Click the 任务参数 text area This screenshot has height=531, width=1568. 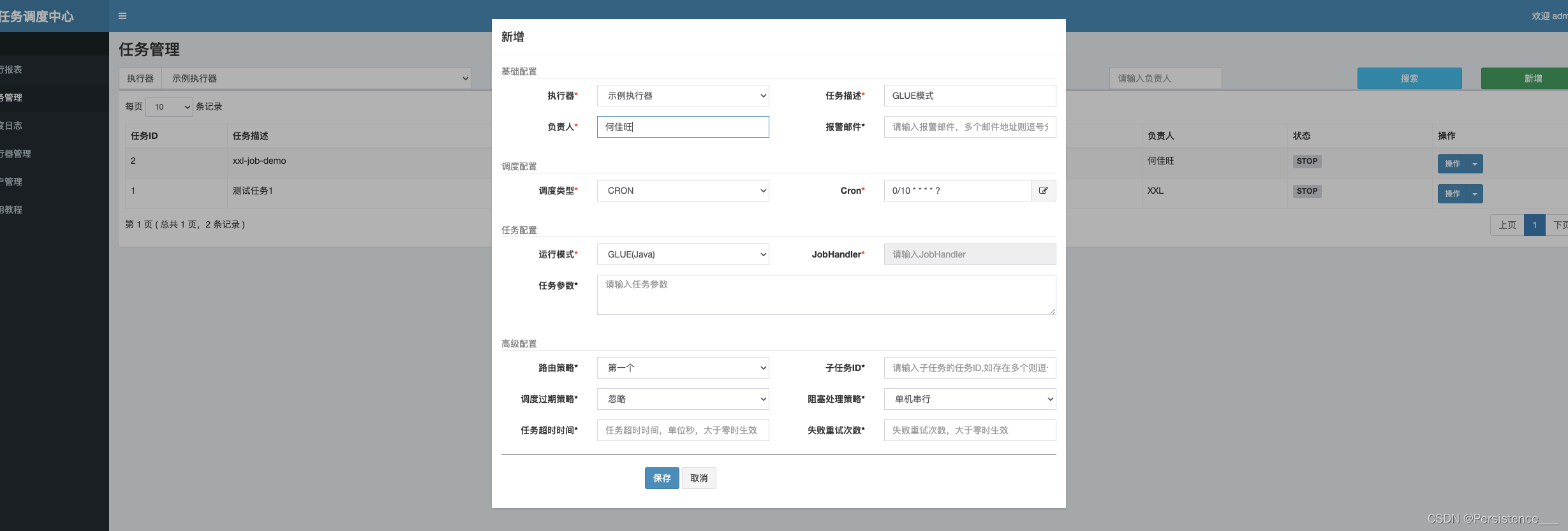(x=826, y=295)
